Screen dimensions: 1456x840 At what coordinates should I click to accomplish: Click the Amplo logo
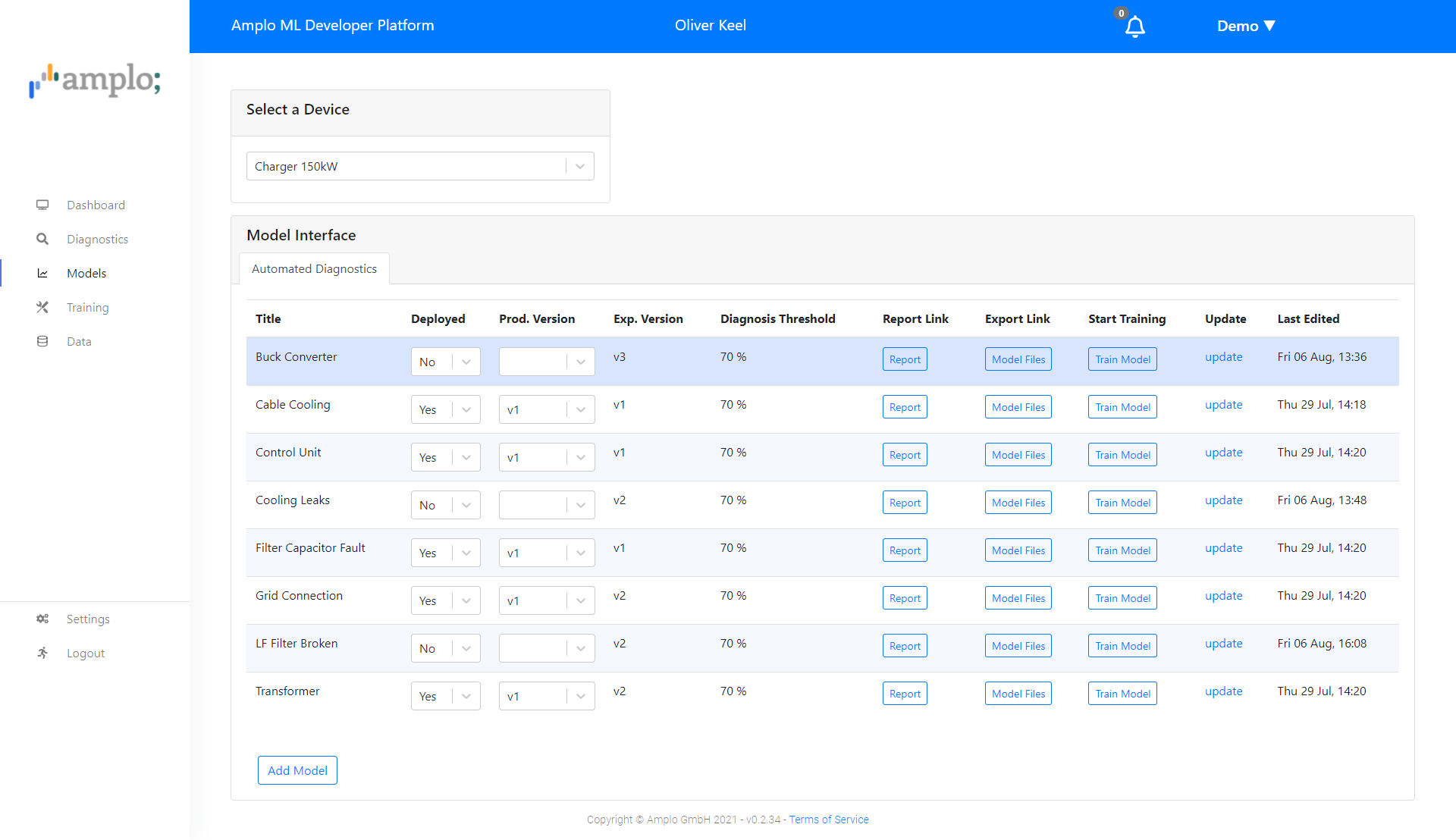point(94,81)
